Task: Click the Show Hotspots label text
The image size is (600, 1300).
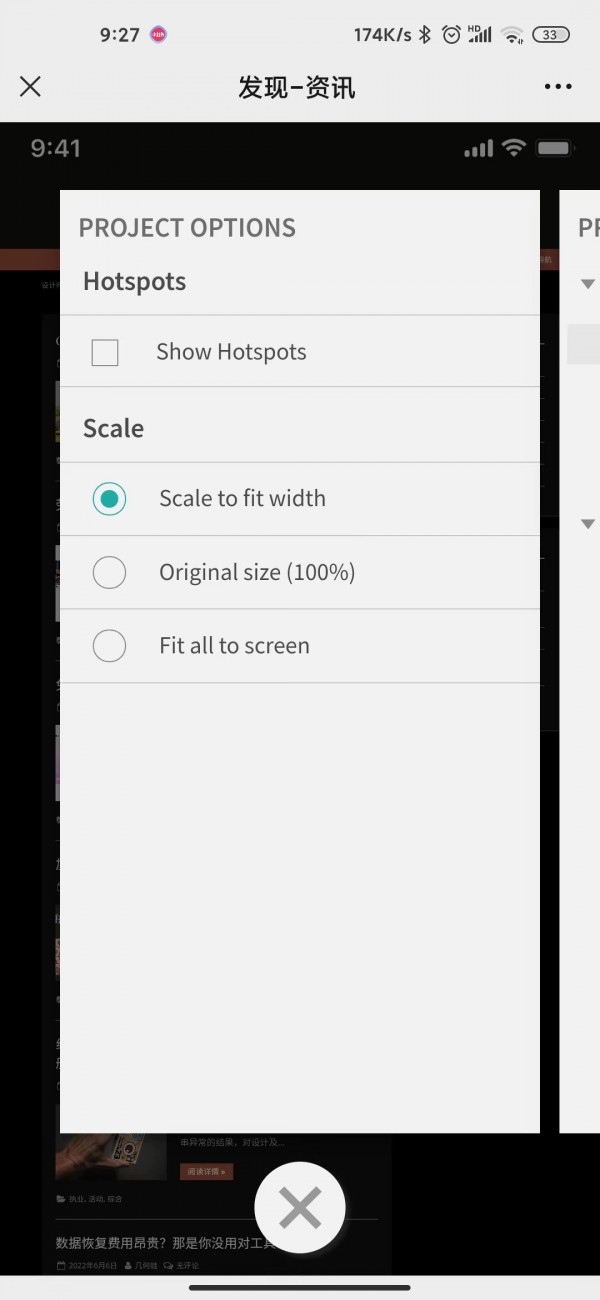Action: 231,352
